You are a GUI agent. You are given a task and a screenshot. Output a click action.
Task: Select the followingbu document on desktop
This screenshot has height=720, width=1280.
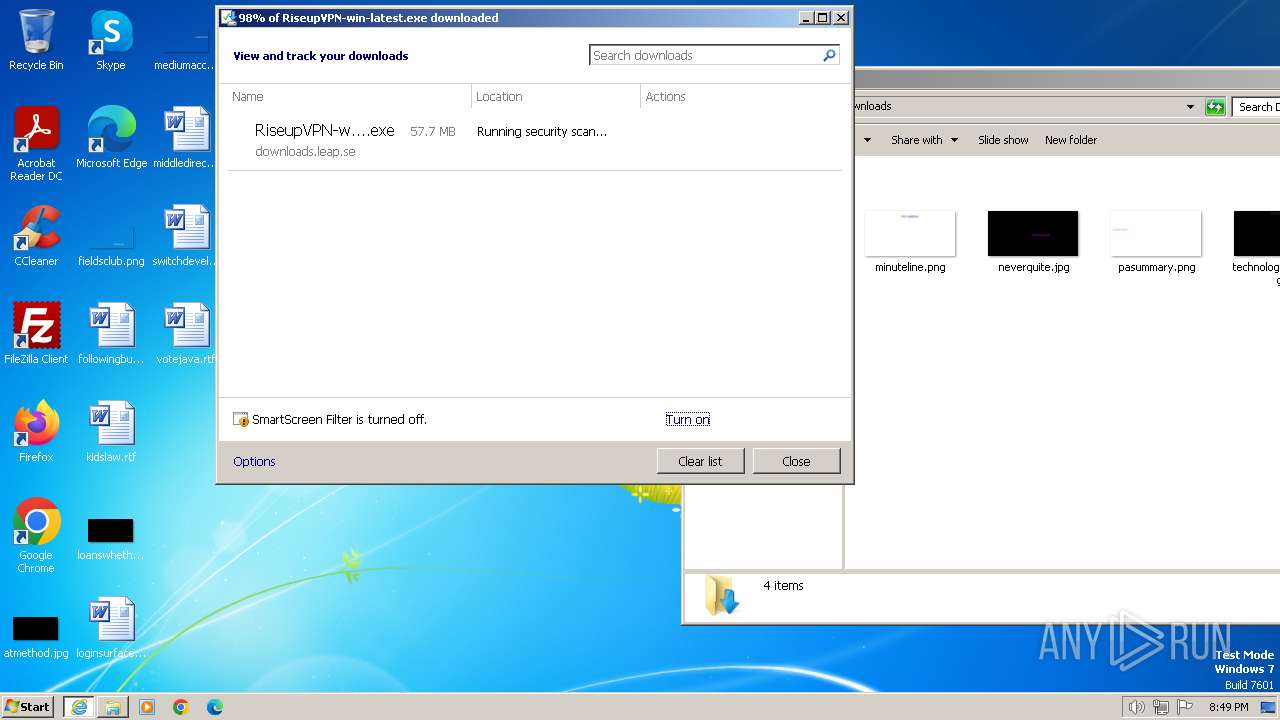coord(111,334)
